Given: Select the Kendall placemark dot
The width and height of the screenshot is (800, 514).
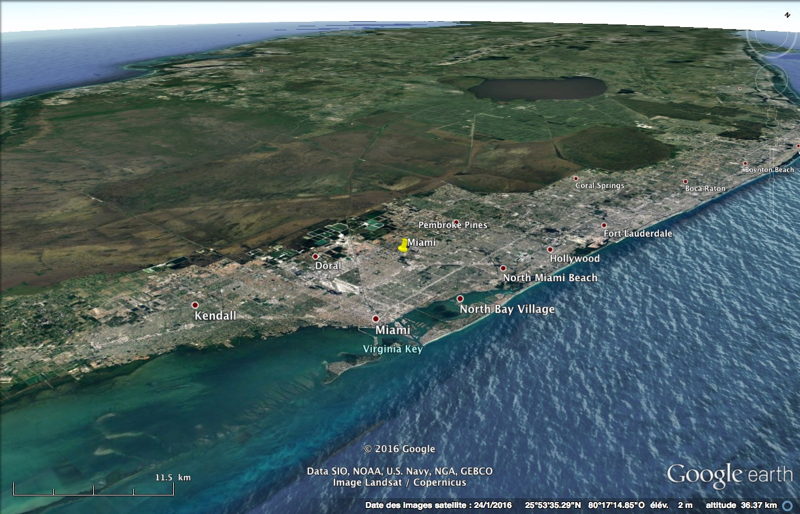Looking at the screenshot, I should coord(196,305).
